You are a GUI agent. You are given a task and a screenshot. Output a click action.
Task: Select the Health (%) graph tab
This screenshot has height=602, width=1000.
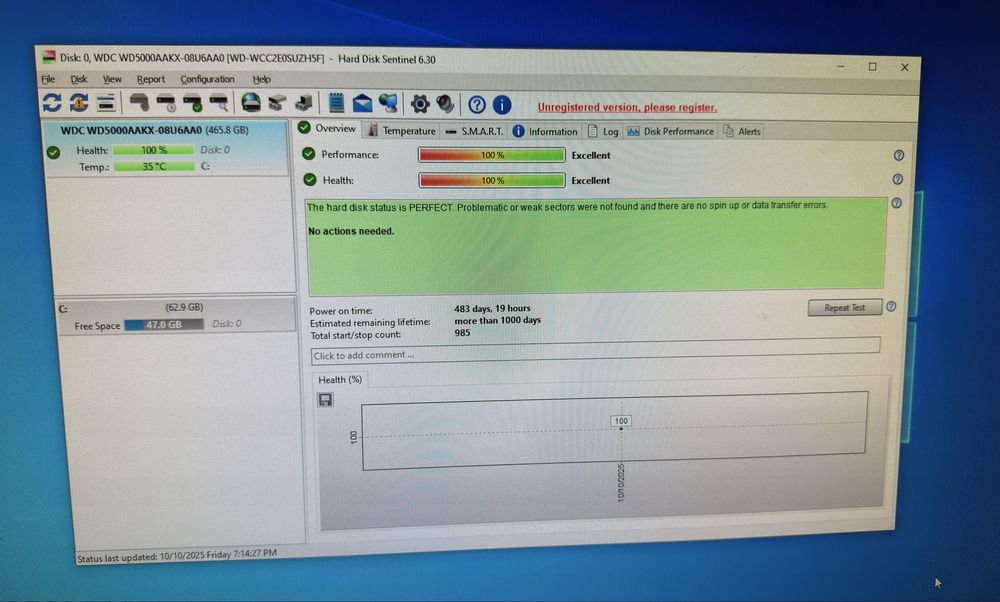[x=340, y=379]
